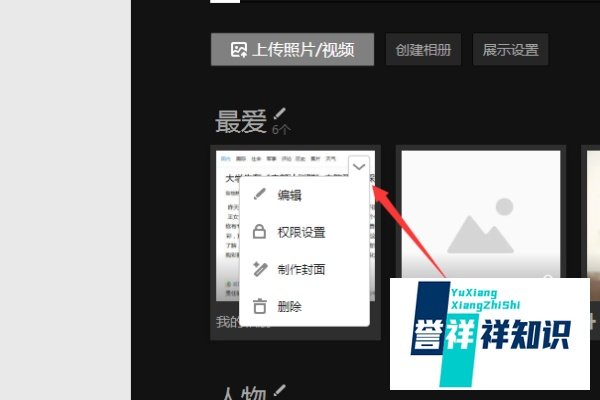Click the 最爱 category heading
The width and height of the screenshot is (600, 400).
pos(241,122)
